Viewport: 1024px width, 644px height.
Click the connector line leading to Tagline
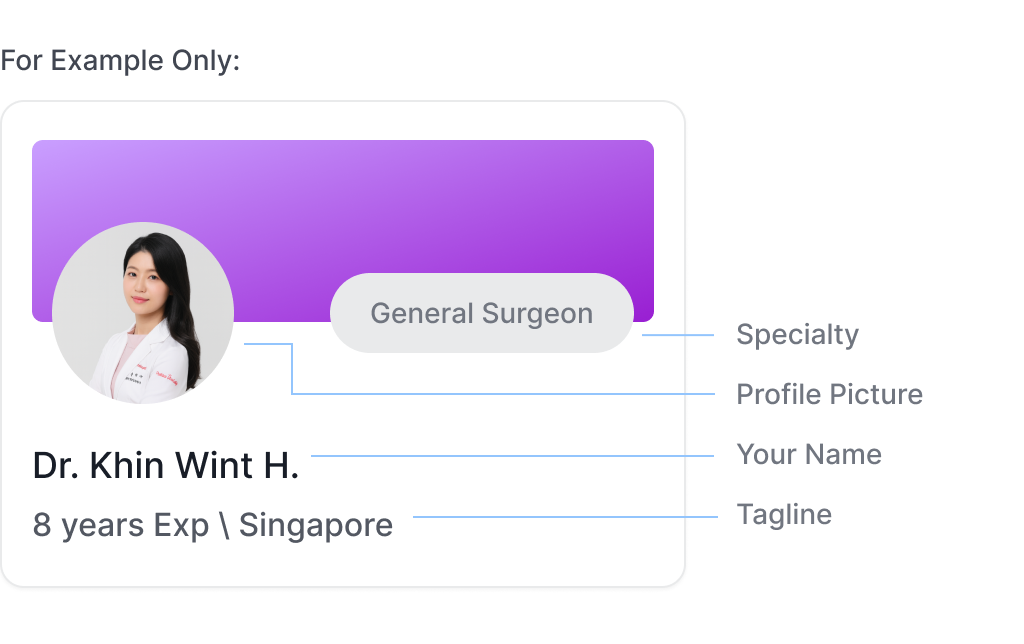point(565,517)
